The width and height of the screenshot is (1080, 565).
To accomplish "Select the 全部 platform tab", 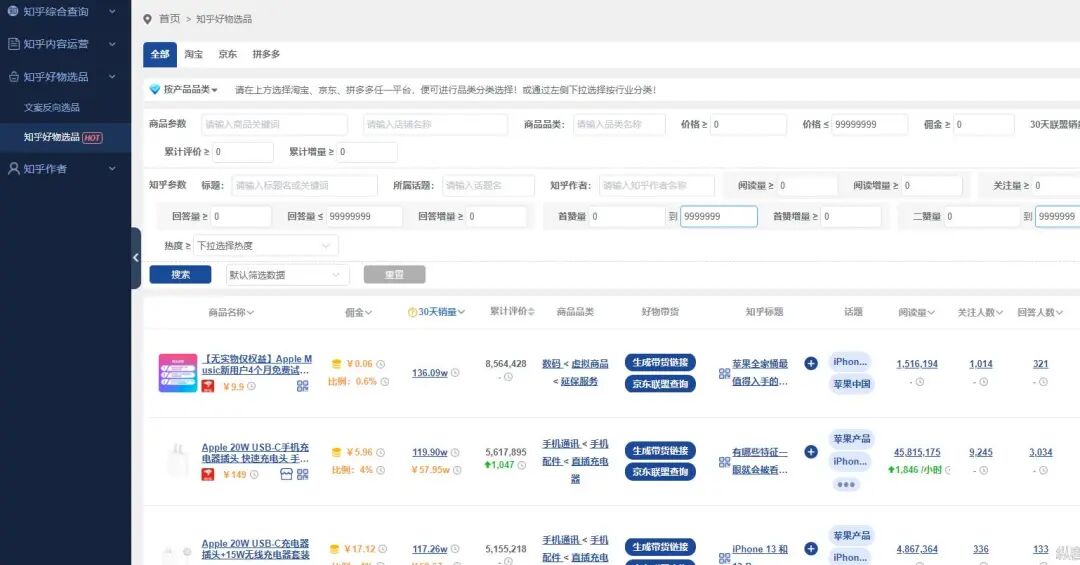I will tap(160, 54).
